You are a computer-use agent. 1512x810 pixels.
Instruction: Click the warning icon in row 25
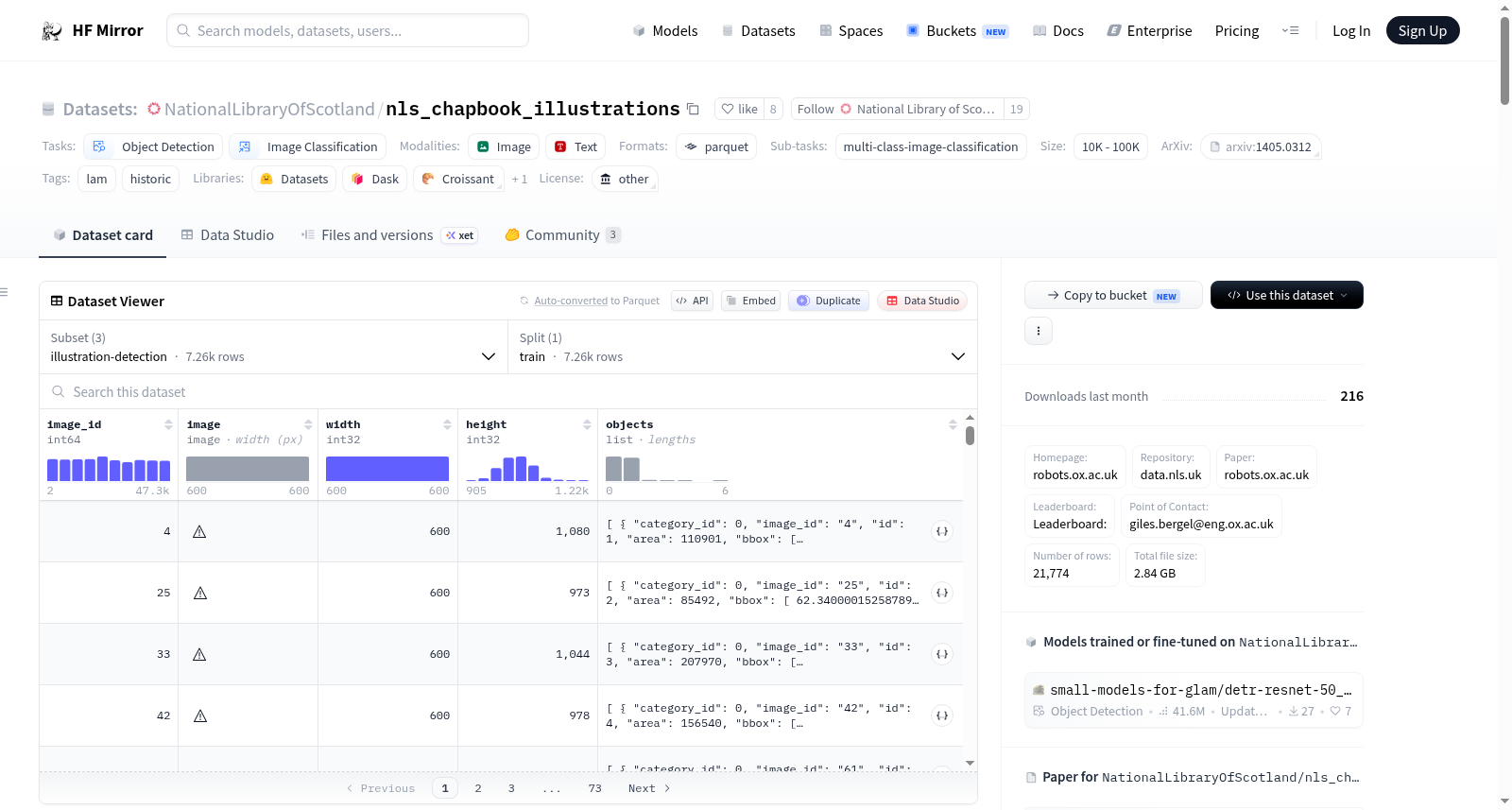(199, 593)
